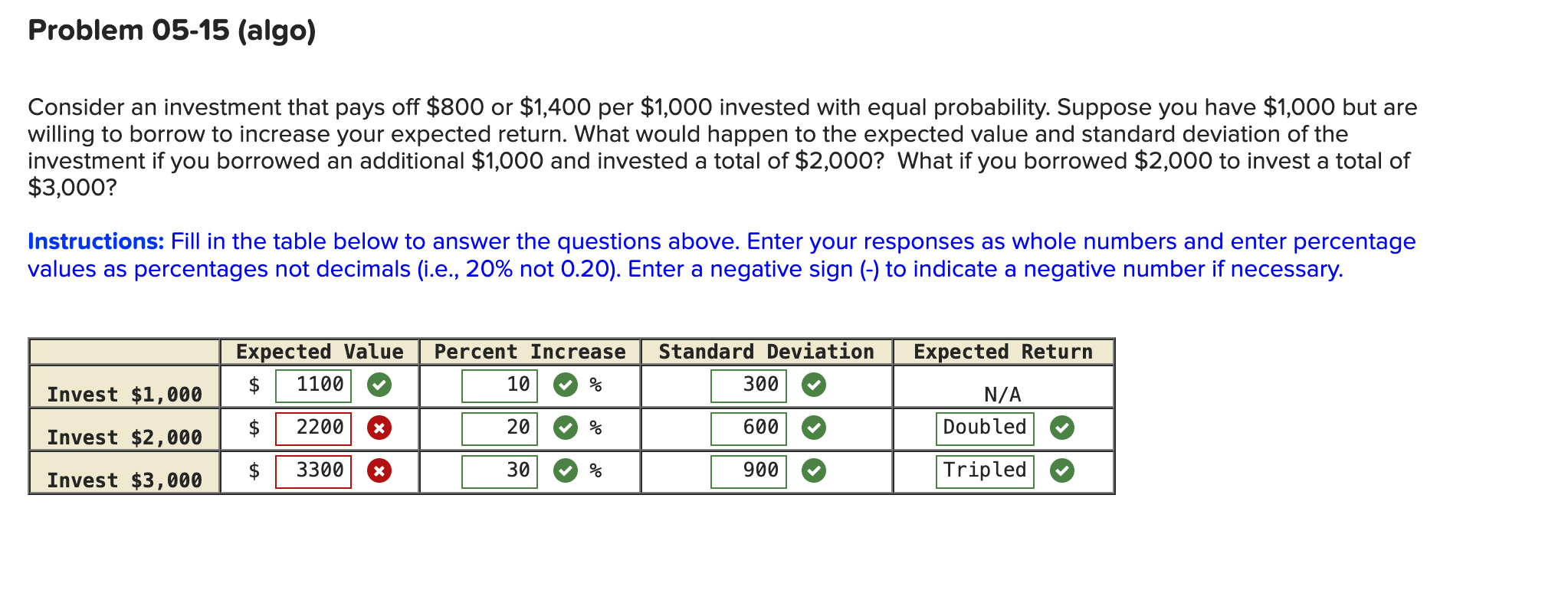Select the incorrect 2200 expected value field
Viewport: 1568px width, 590px height.
click(x=313, y=428)
